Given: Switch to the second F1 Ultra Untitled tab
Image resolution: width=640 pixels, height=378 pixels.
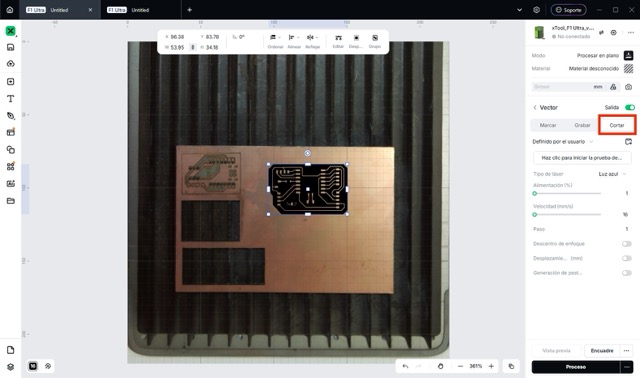Looking at the screenshot, I should 140,10.
